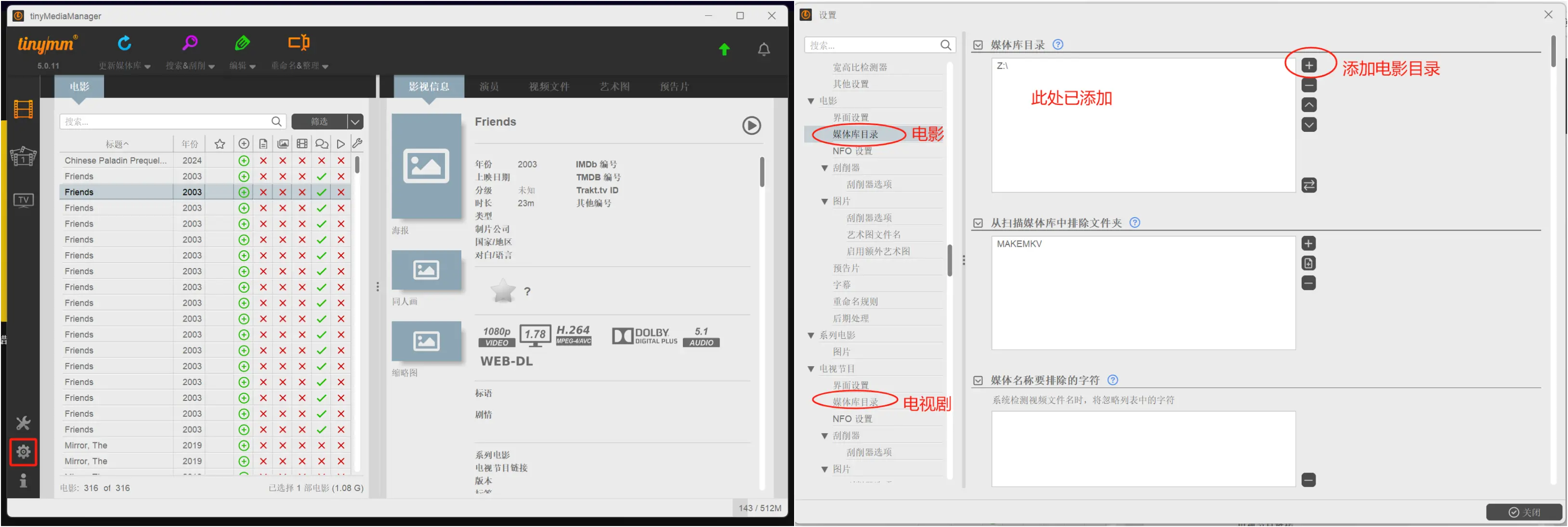Toggle the exclude characters from title checkbox
1568x527 pixels.
tap(978, 381)
